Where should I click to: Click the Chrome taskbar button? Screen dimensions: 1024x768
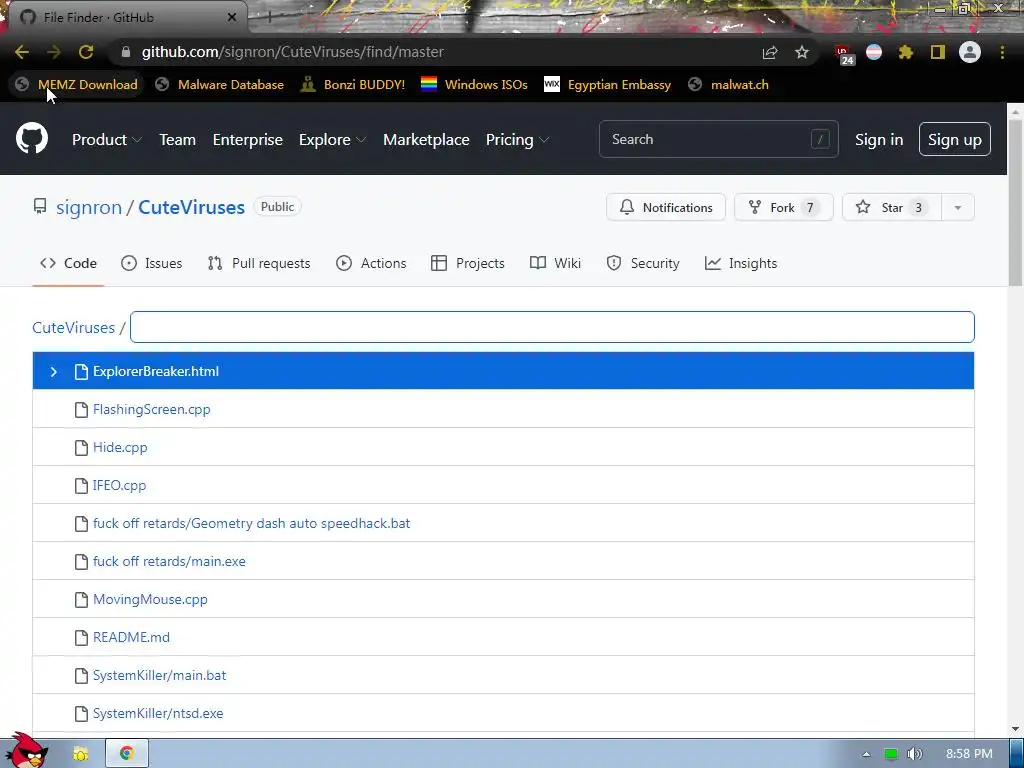point(127,753)
